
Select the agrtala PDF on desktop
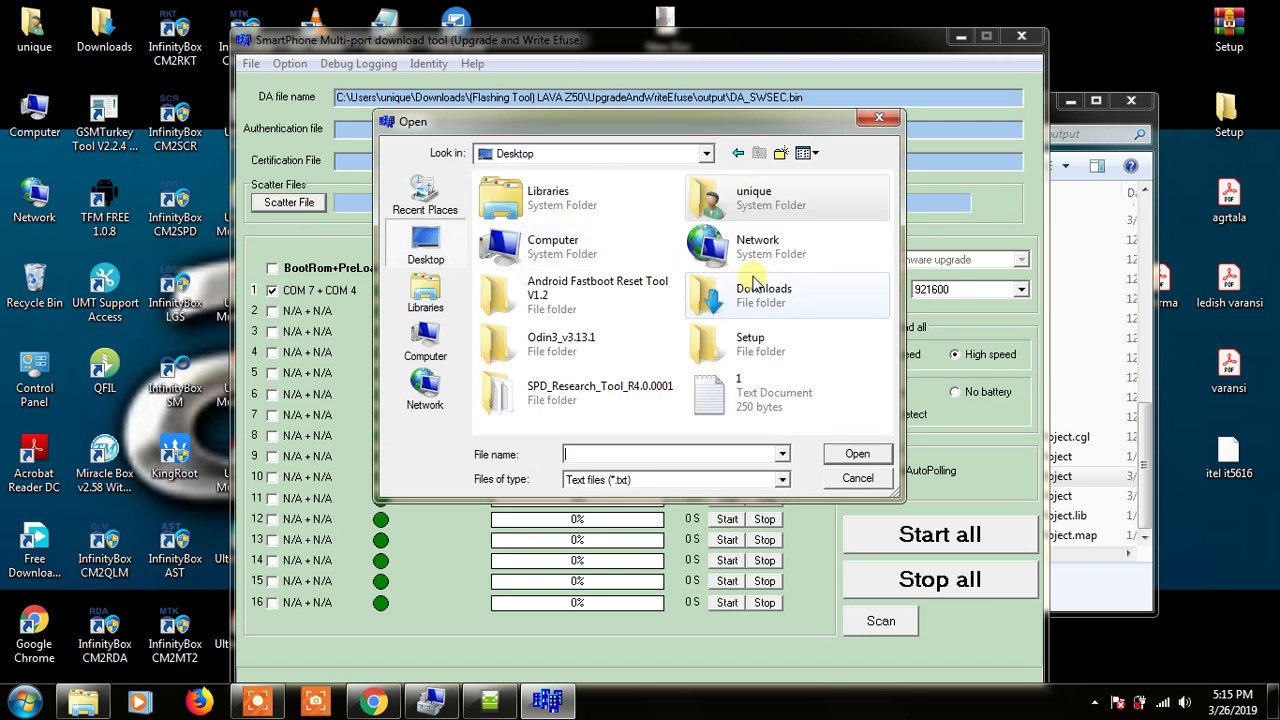pyautogui.click(x=1229, y=201)
